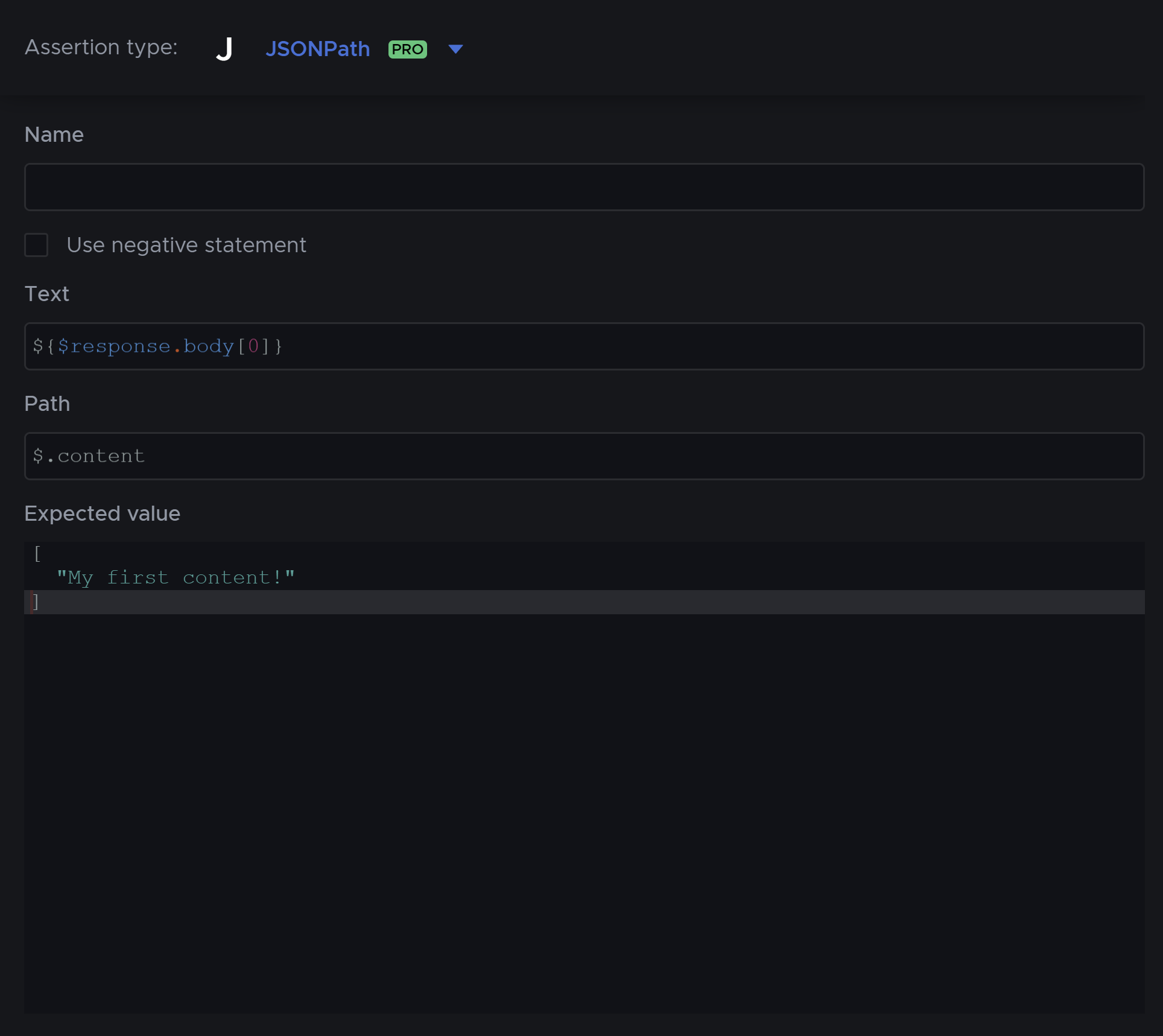Open the JSONPath assertion type selector

coord(317,49)
